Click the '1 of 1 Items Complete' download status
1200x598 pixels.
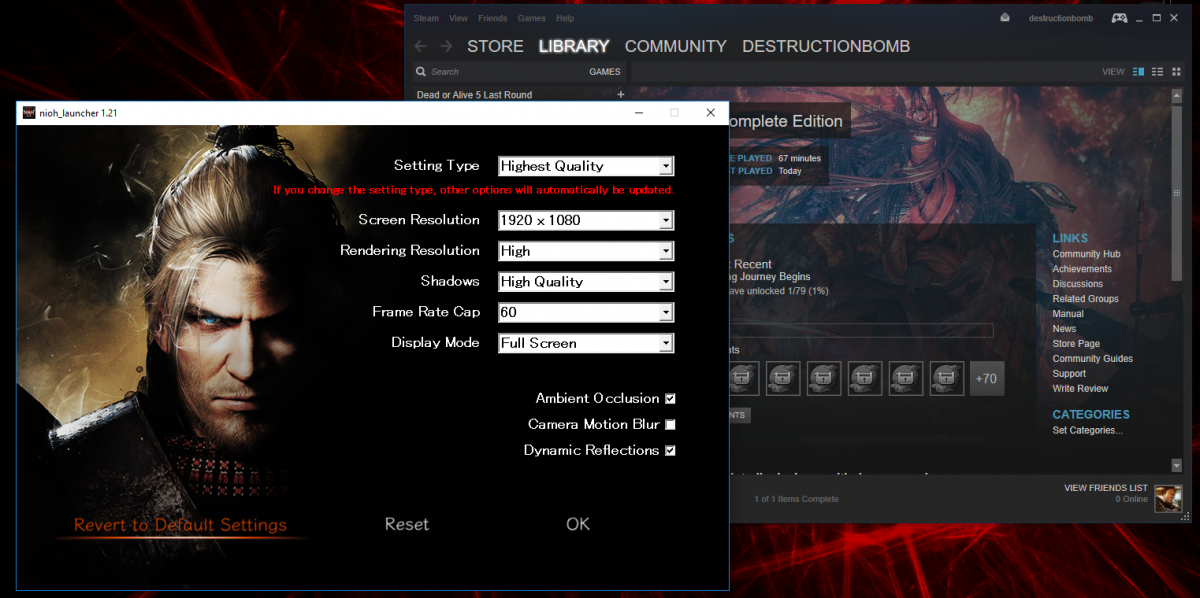[796, 499]
